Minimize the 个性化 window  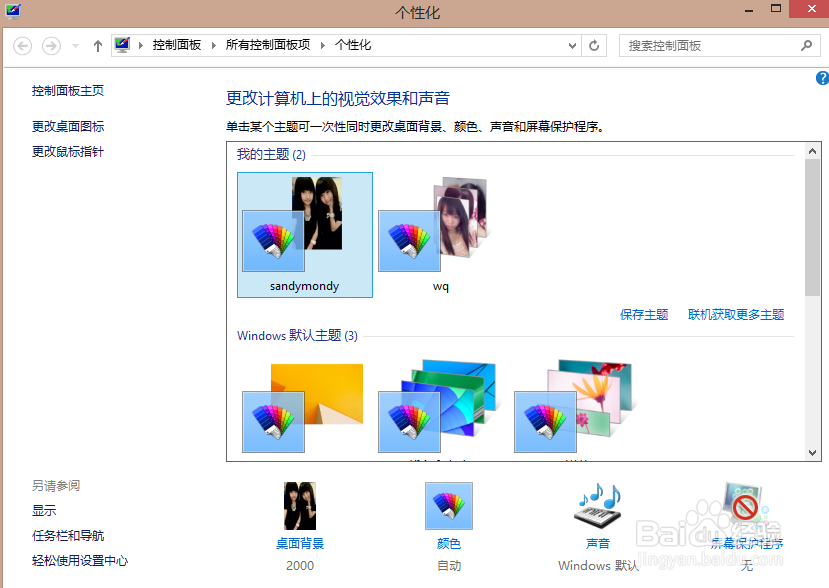pos(749,10)
